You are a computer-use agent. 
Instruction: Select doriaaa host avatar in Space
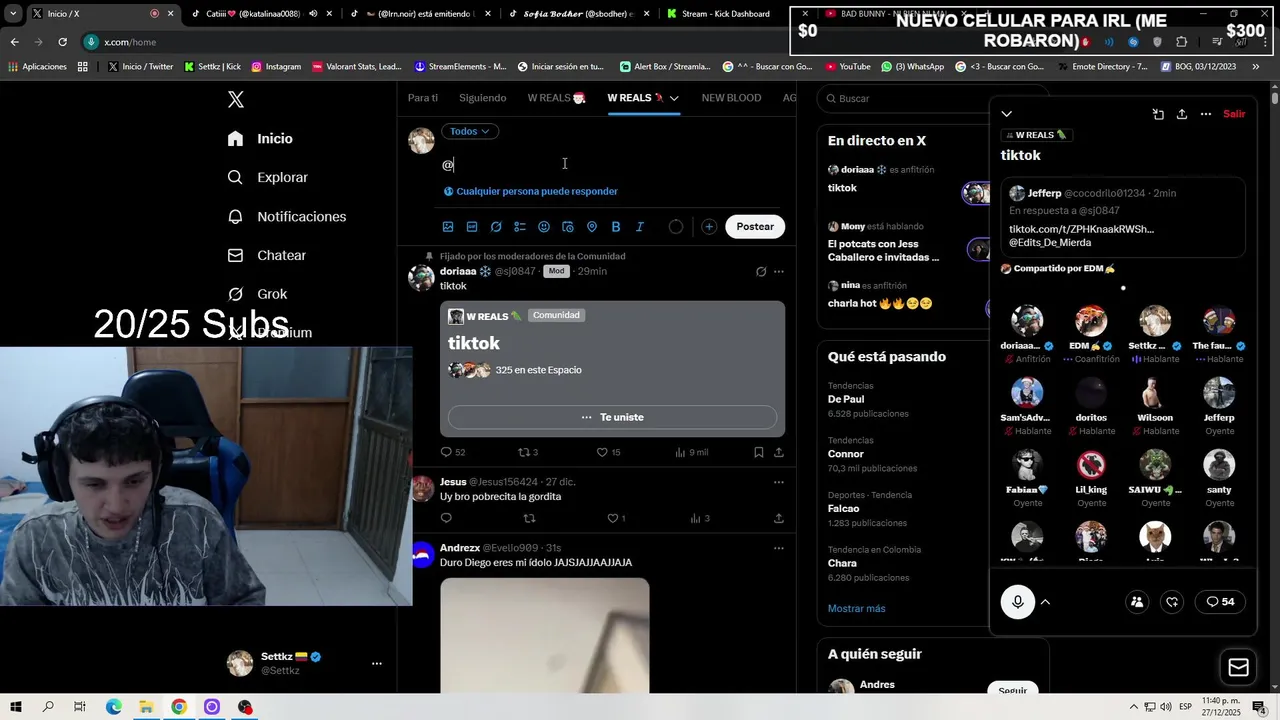[1027, 321]
